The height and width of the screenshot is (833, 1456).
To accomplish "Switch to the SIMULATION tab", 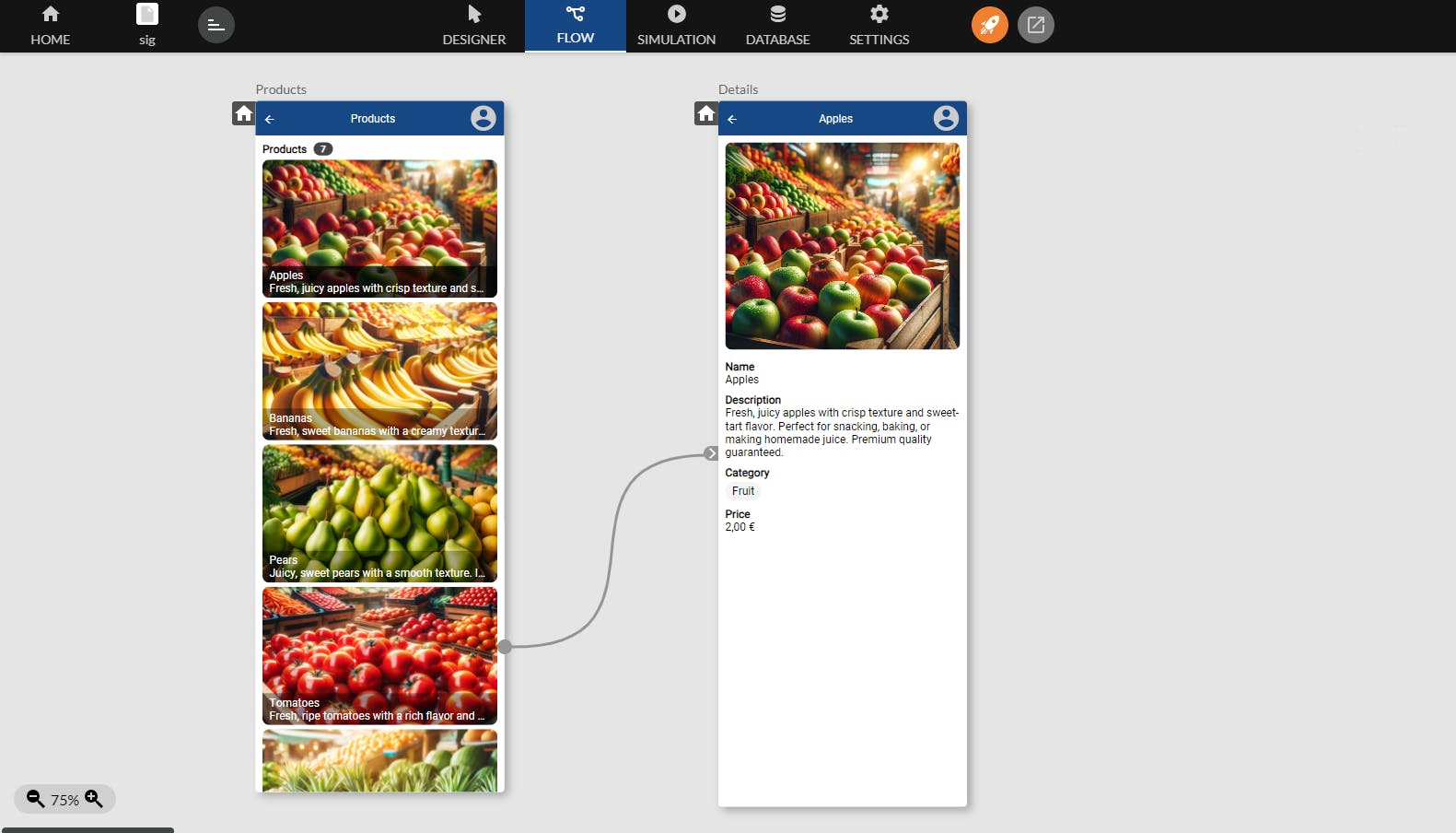I will click(x=677, y=26).
